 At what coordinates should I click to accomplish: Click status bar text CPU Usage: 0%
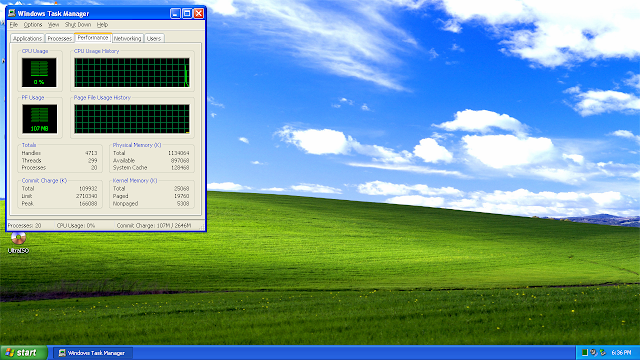point(76,225)
